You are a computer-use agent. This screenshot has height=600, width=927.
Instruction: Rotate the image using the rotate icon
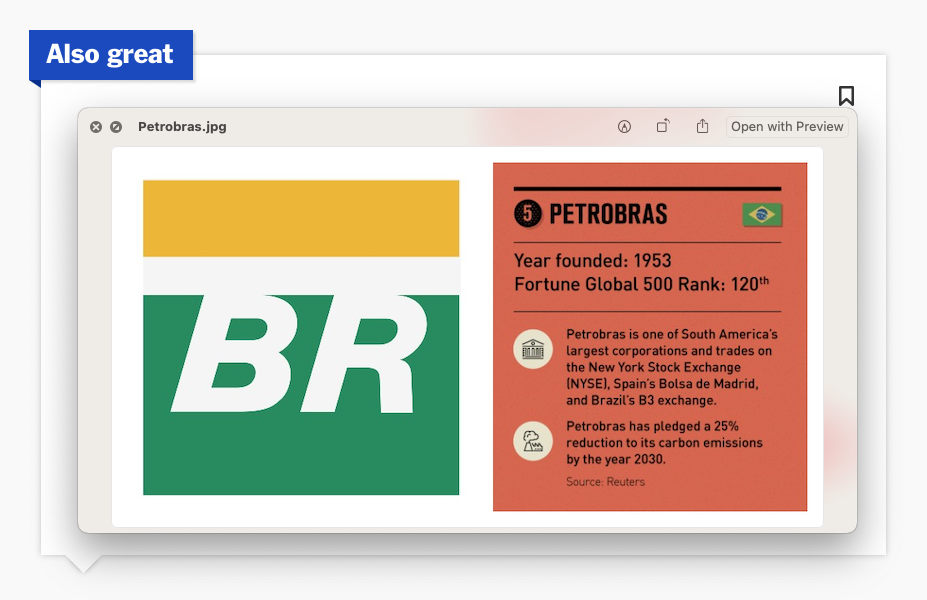663,126
